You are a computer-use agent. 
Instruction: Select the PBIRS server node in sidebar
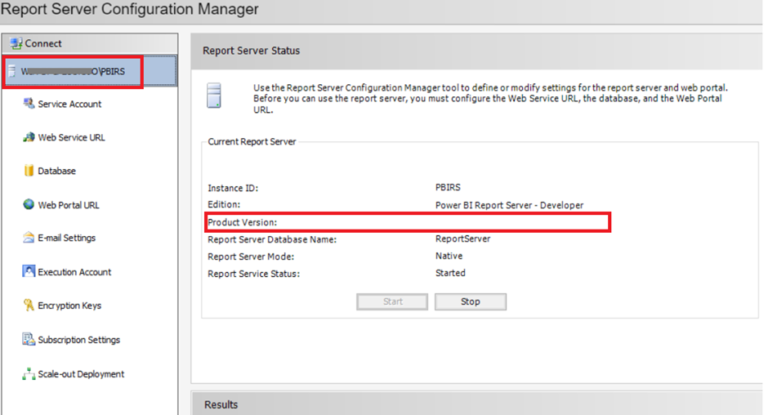pyautogui.click(x=75, y=71)
